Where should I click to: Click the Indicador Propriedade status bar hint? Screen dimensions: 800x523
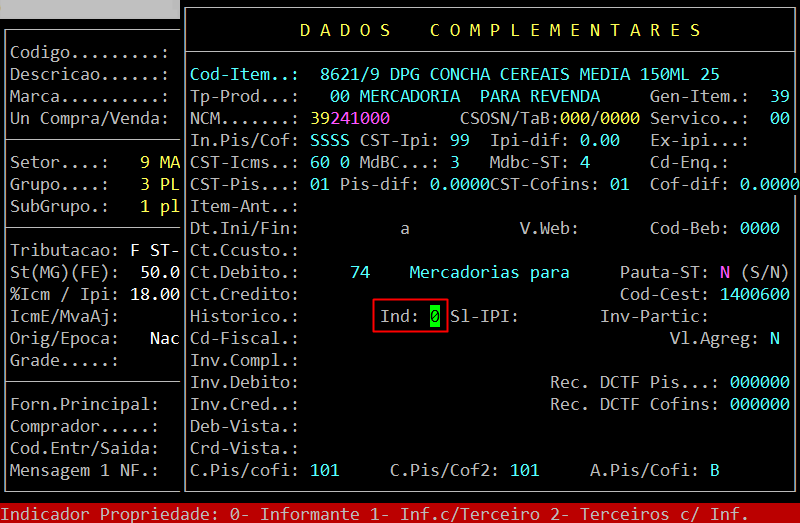coord(375,514)
